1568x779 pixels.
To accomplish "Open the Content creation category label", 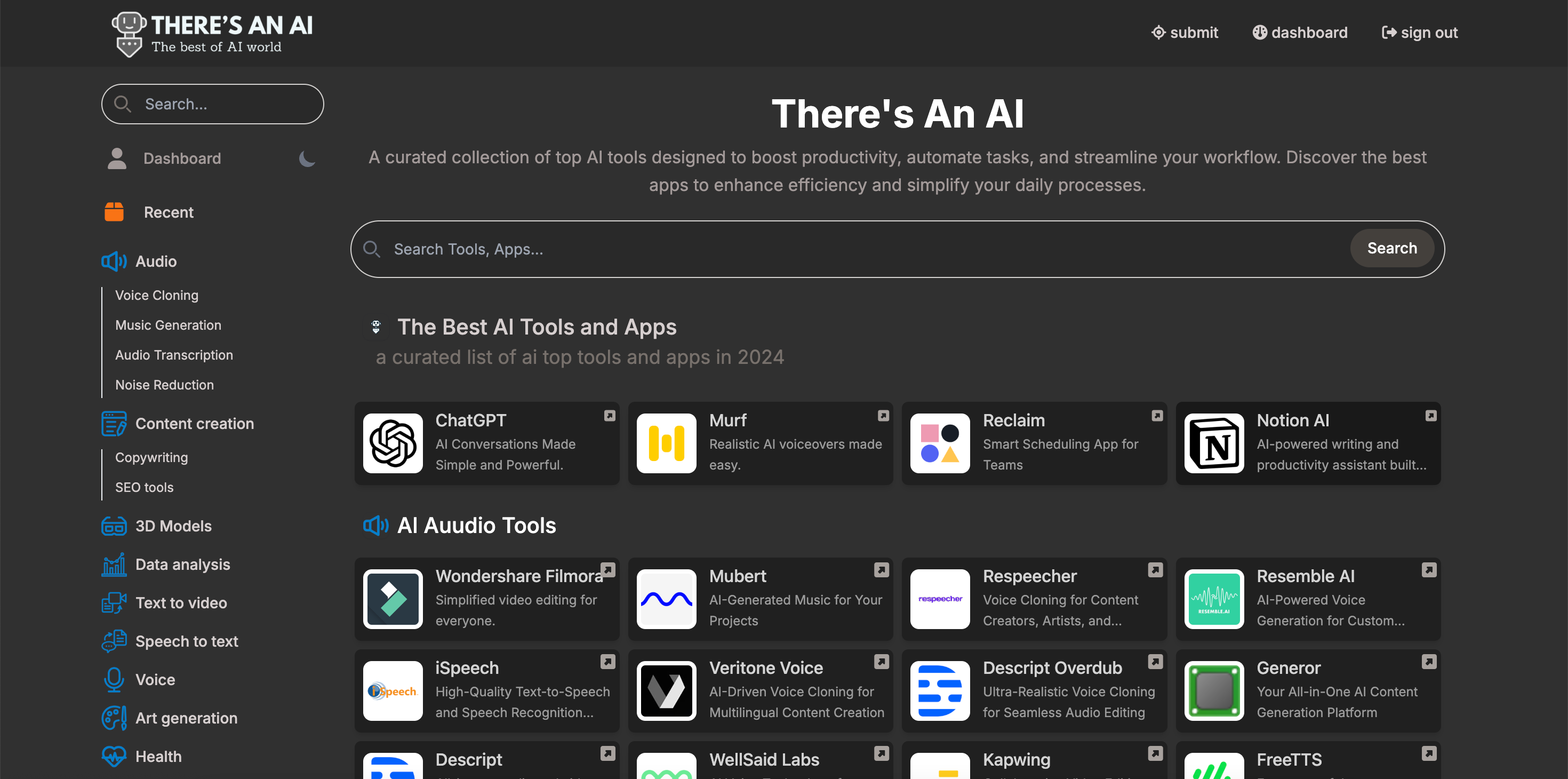I will pos(195,424).
